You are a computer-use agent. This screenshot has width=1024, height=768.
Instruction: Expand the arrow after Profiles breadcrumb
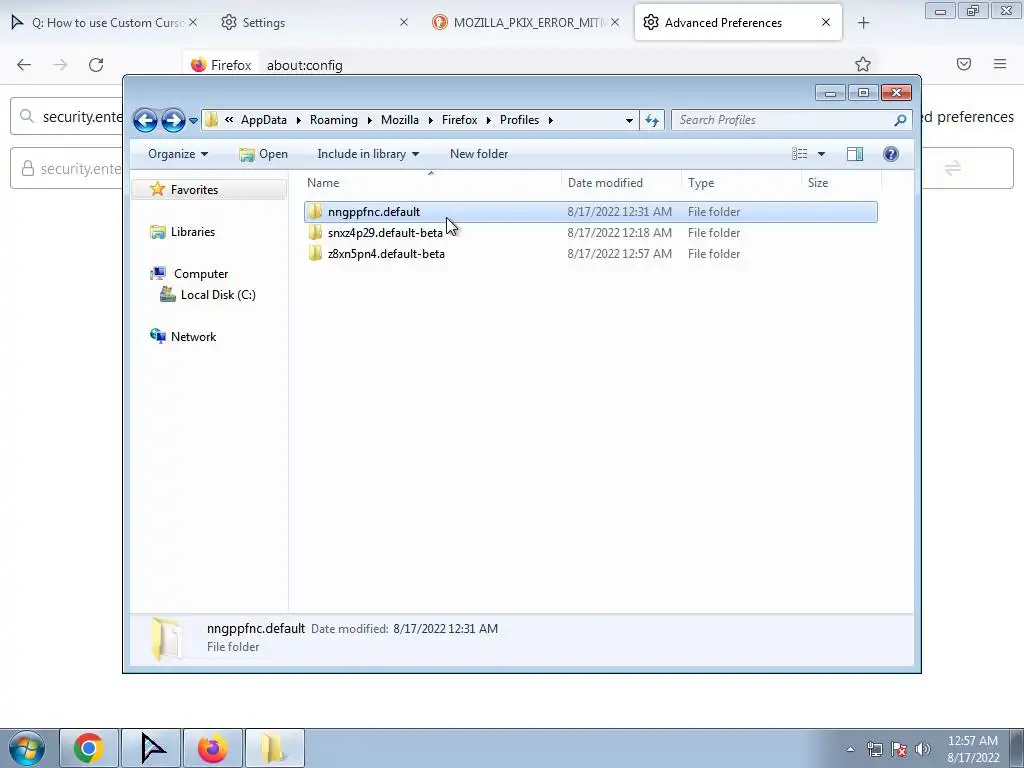point(551,120)
